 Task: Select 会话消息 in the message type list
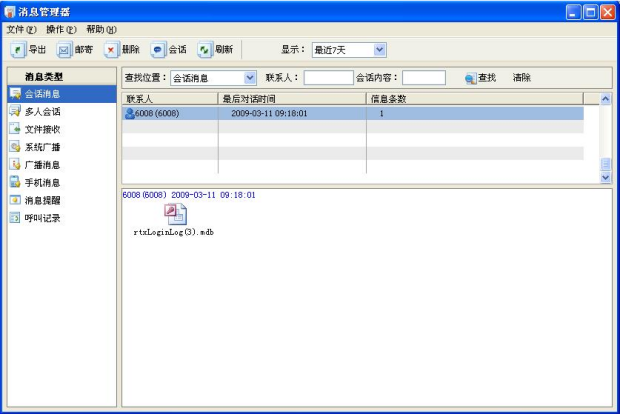click(x=62, y=94)
